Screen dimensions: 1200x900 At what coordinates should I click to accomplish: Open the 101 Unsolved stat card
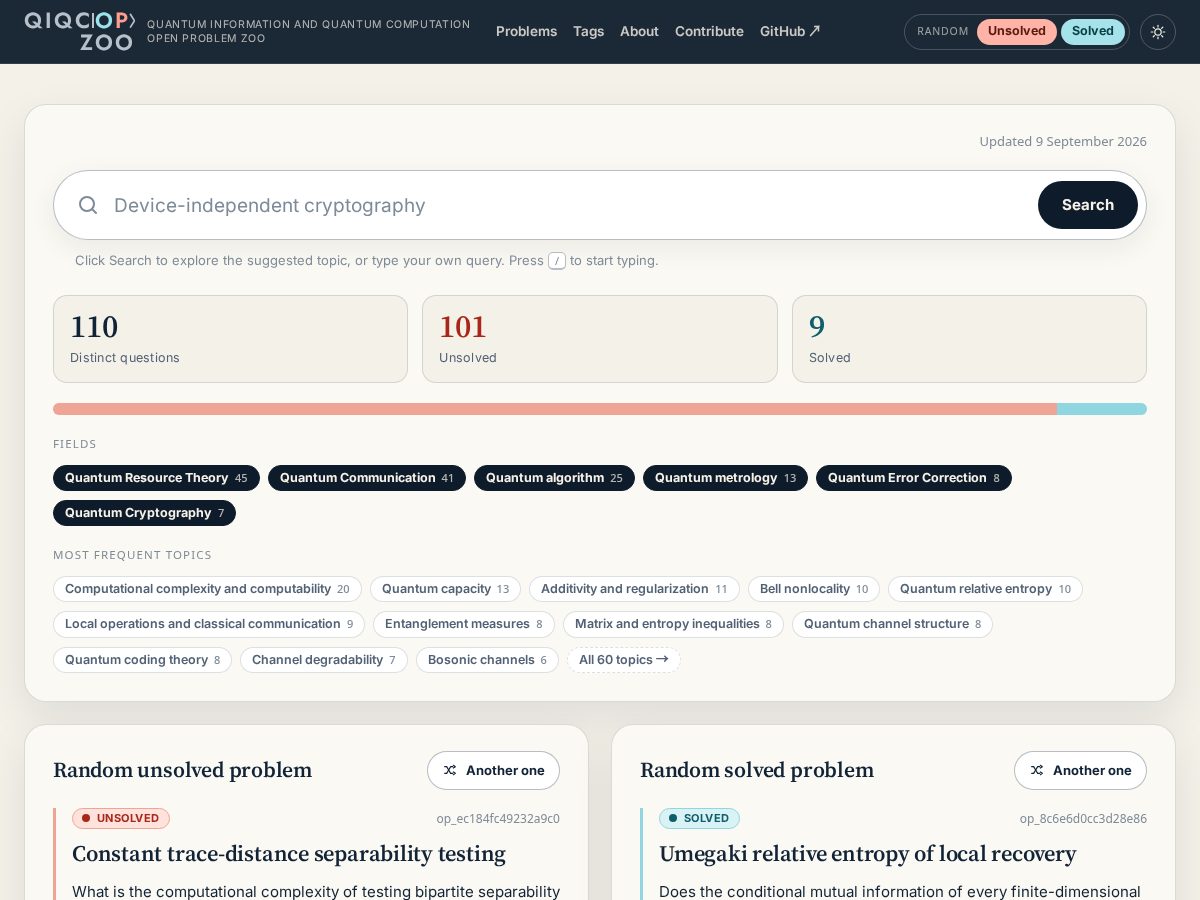pos(599,339)
